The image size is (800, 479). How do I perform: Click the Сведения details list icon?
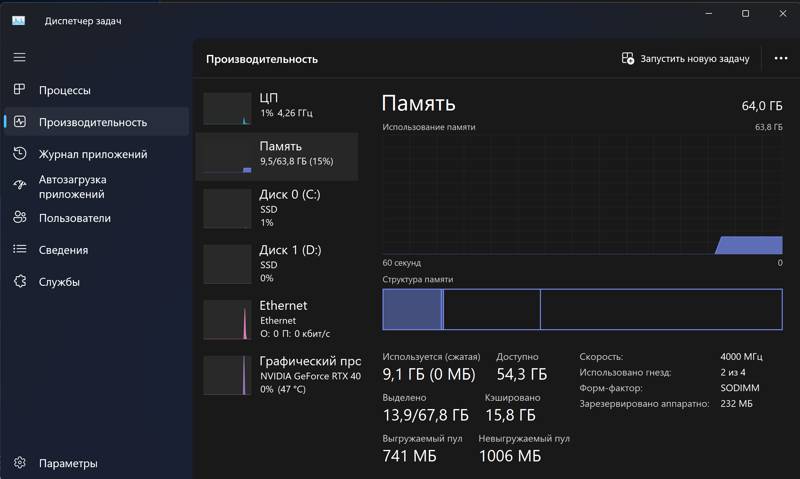point(19,250)
